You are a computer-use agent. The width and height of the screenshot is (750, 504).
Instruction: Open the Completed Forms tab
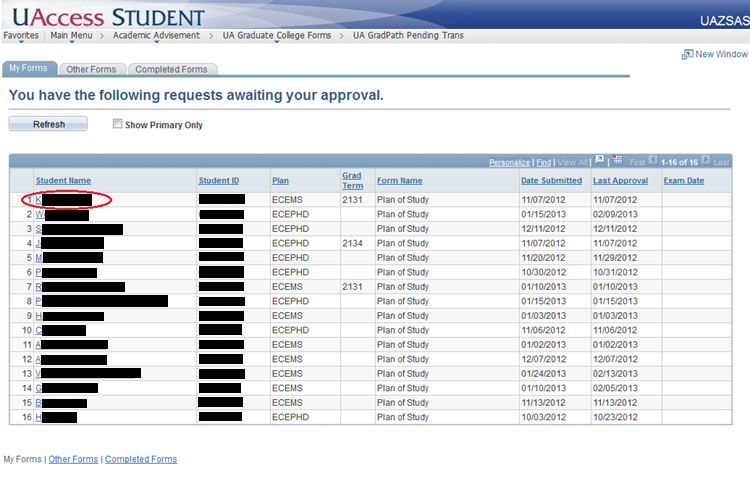click(171, 69)
